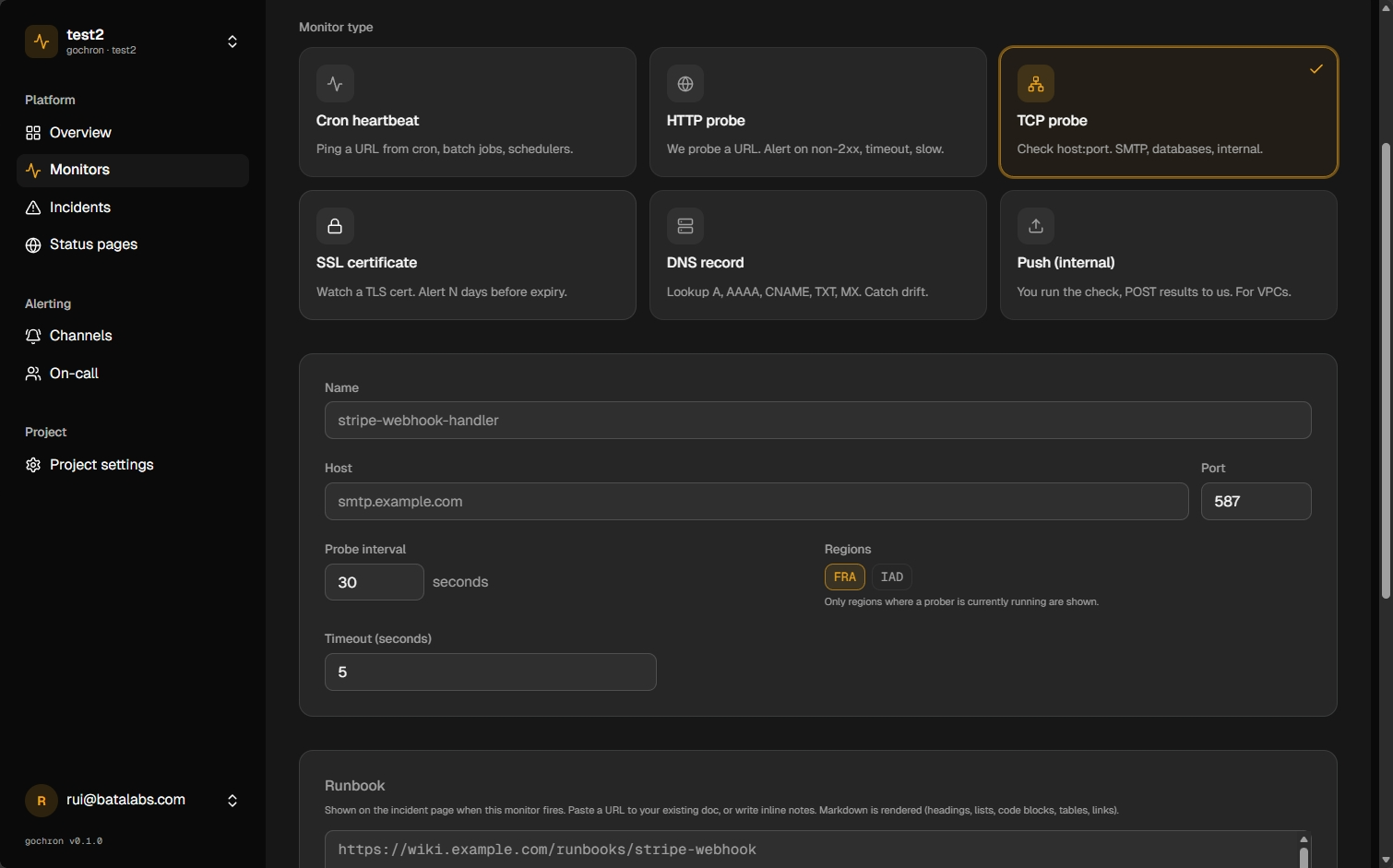Click the On-call people icon
This screenshot has width=1393, height=868.
(x=33, y=374)
